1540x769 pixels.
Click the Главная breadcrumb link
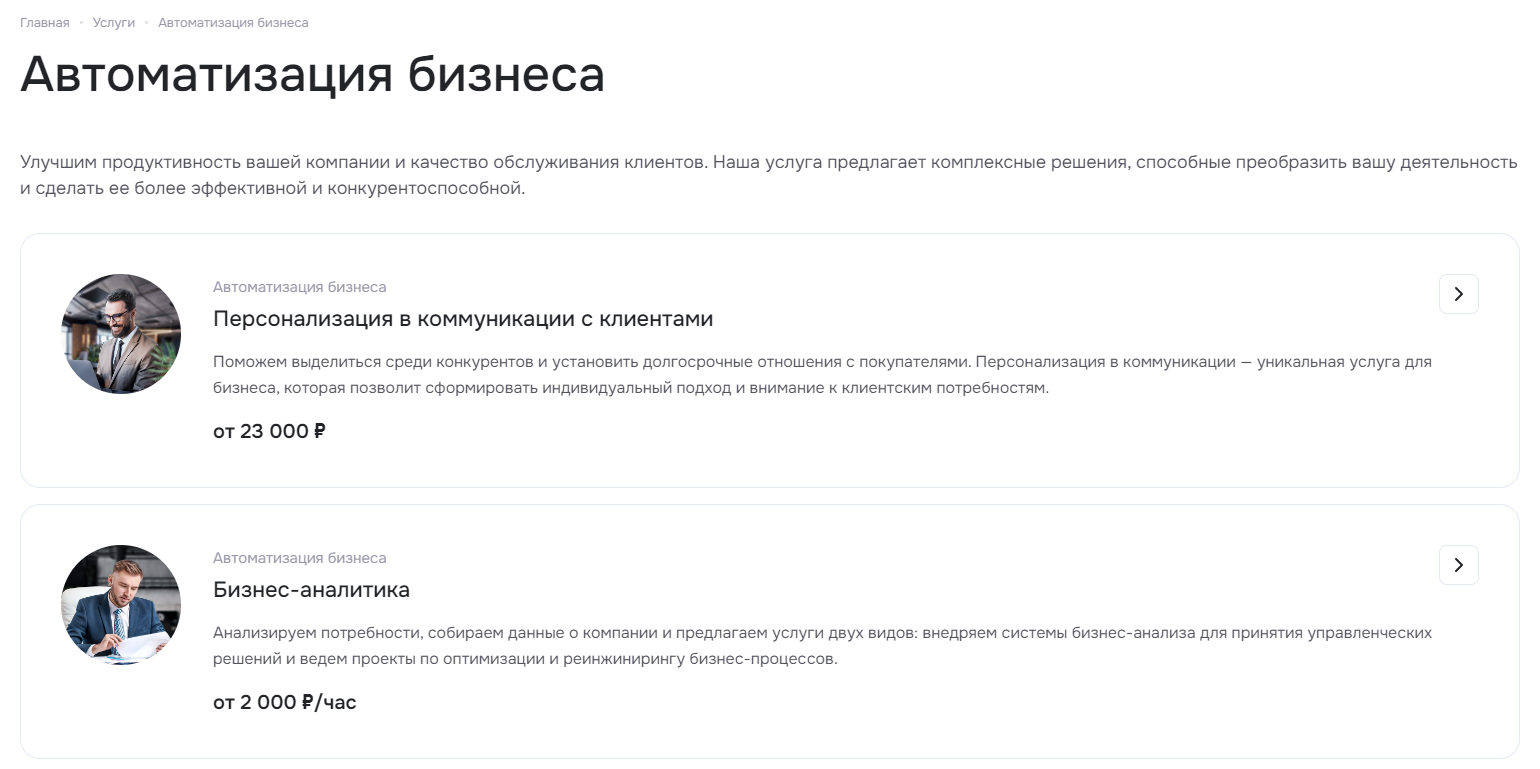coord(45,23)
